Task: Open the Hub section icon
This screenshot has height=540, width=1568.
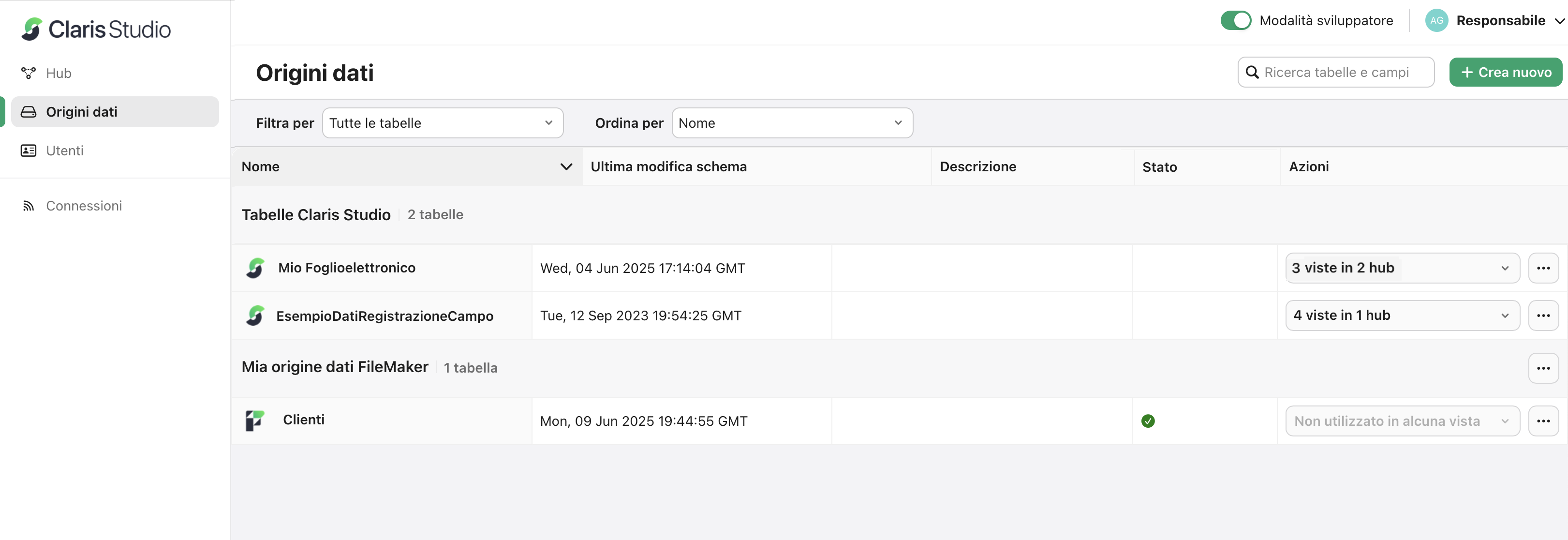Action: [x=28, y=73]
